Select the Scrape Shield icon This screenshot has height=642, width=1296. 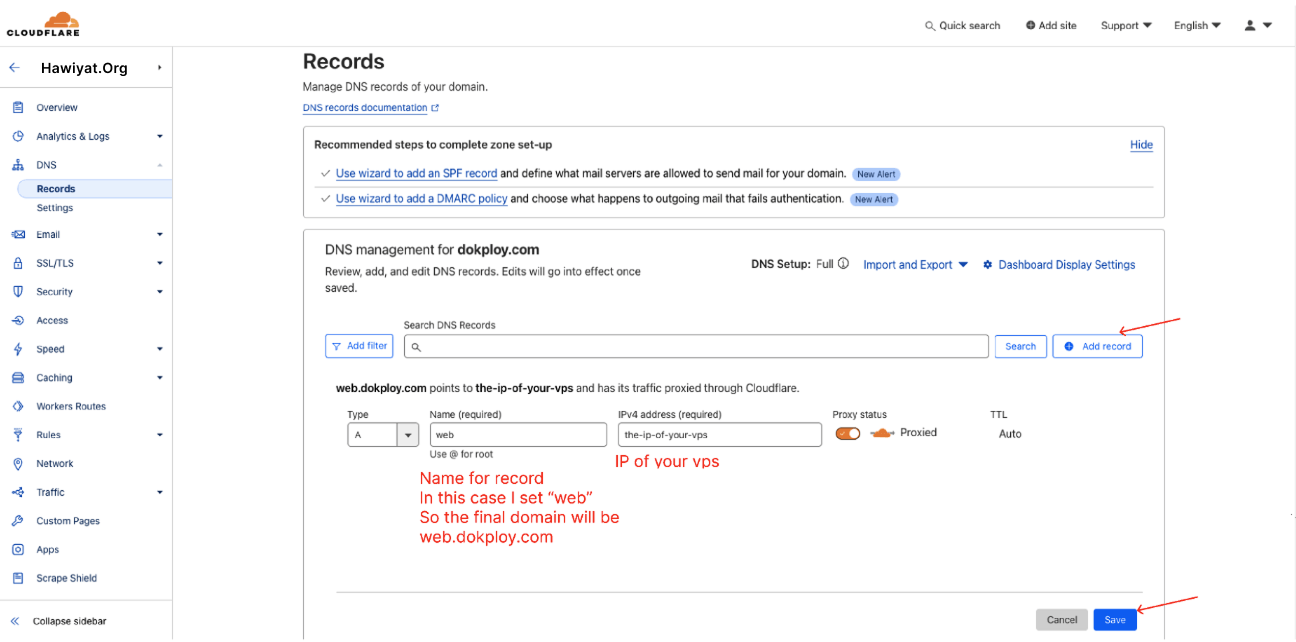coord(18,578)
